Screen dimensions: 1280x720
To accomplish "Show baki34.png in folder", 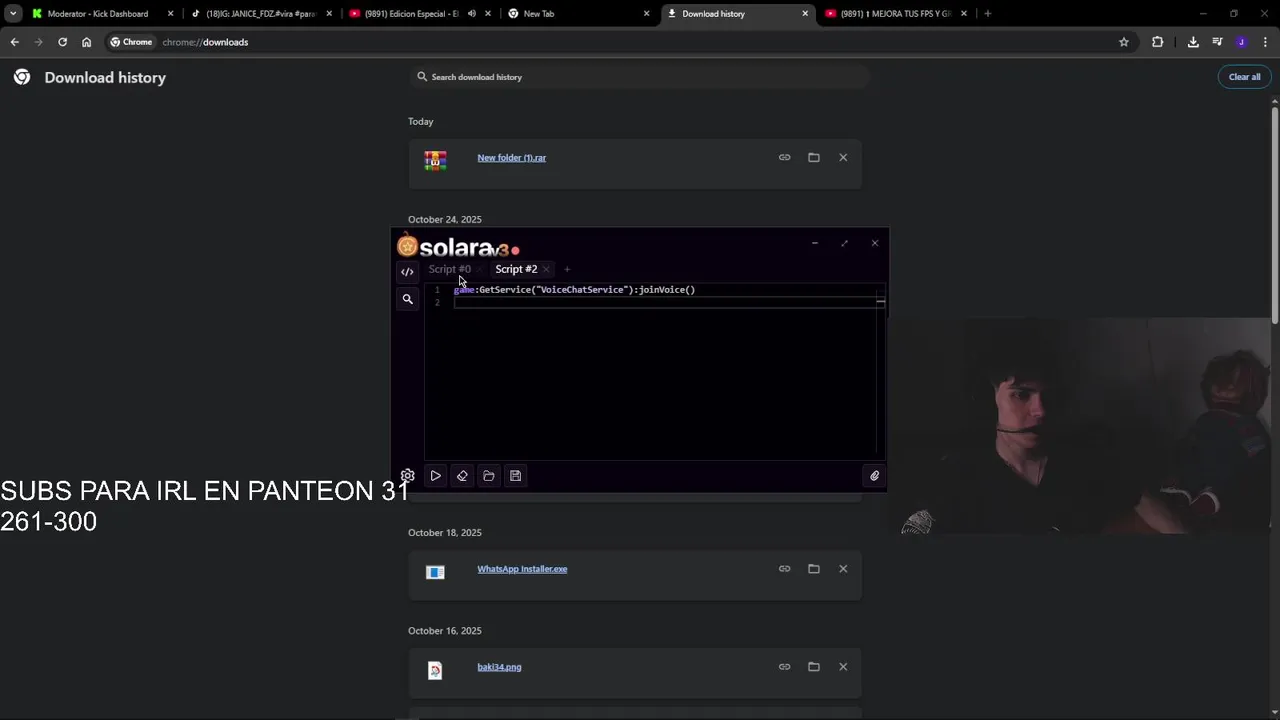I will [814, 667].
